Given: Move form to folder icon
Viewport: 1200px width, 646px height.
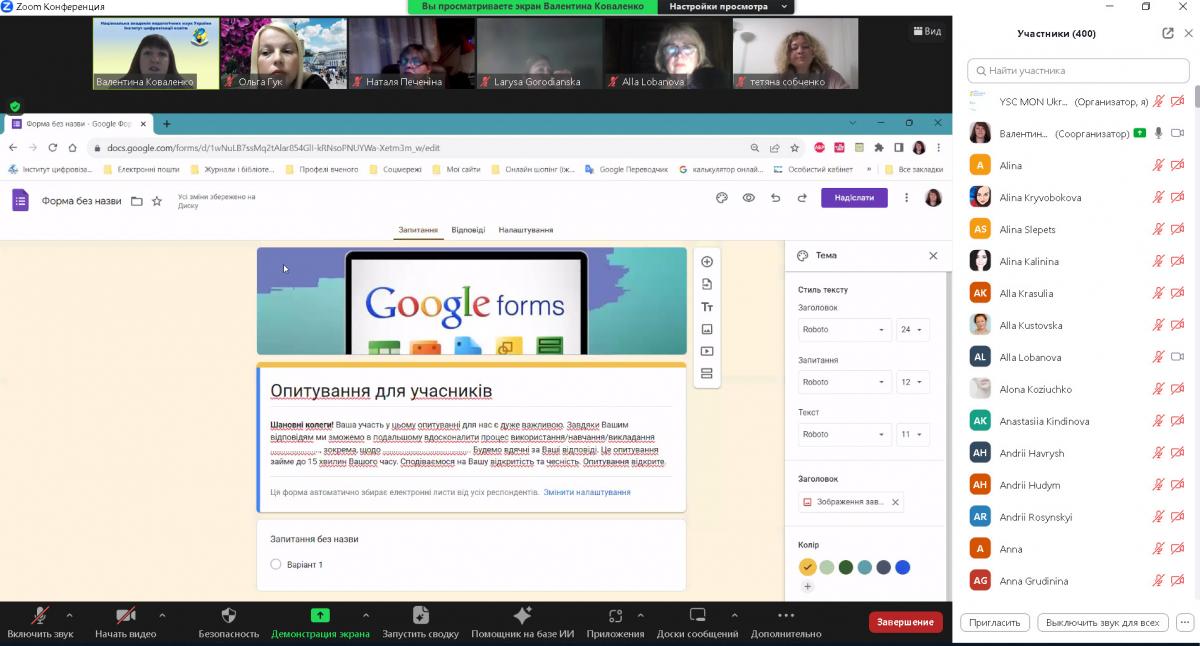Looking at the screenshot, I should (x=137, y=201).
